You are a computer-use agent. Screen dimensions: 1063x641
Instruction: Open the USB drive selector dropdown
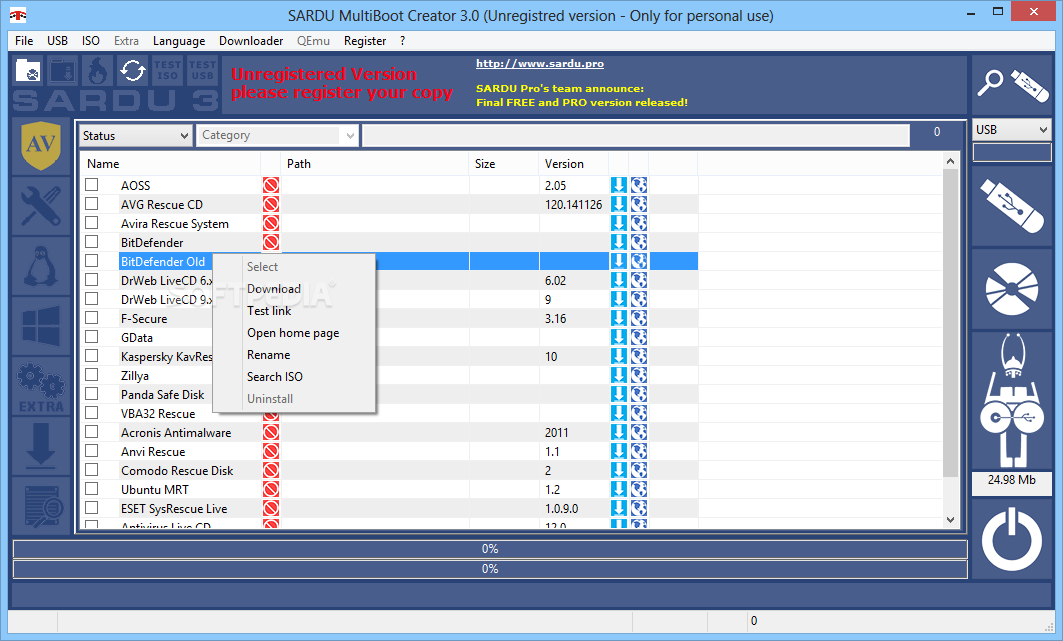1012,129
